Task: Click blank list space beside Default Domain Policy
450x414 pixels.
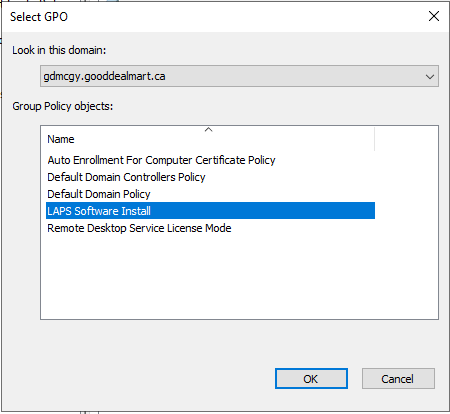Action: point(263,194)
